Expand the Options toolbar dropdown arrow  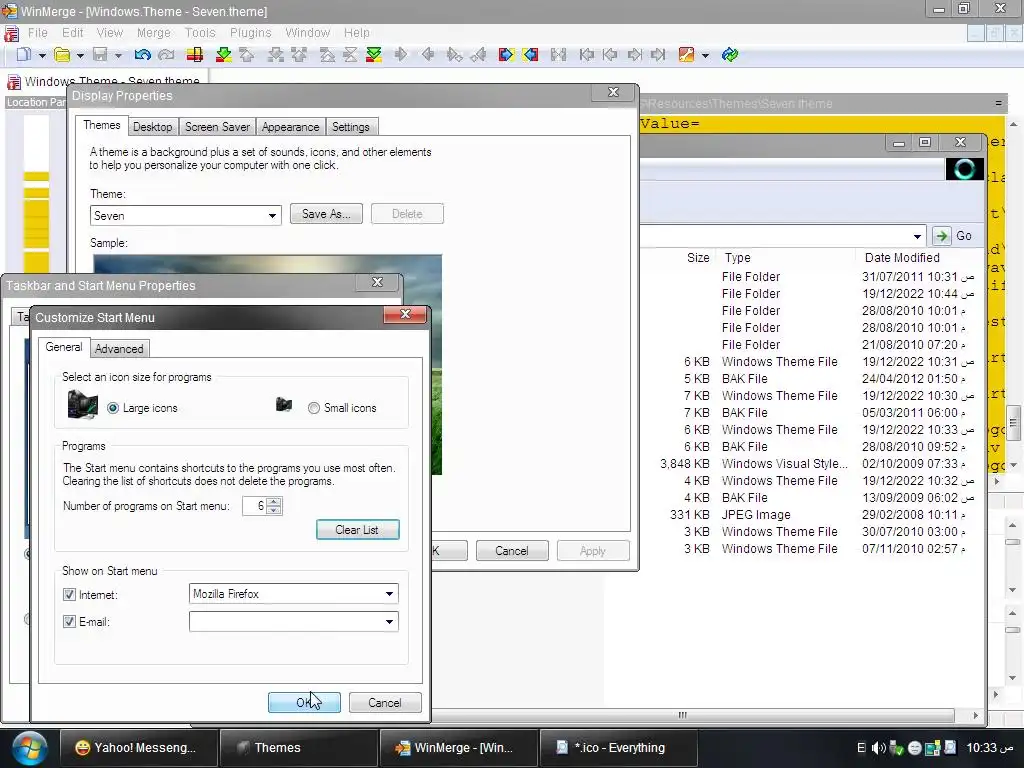click(x=705, y=56)
